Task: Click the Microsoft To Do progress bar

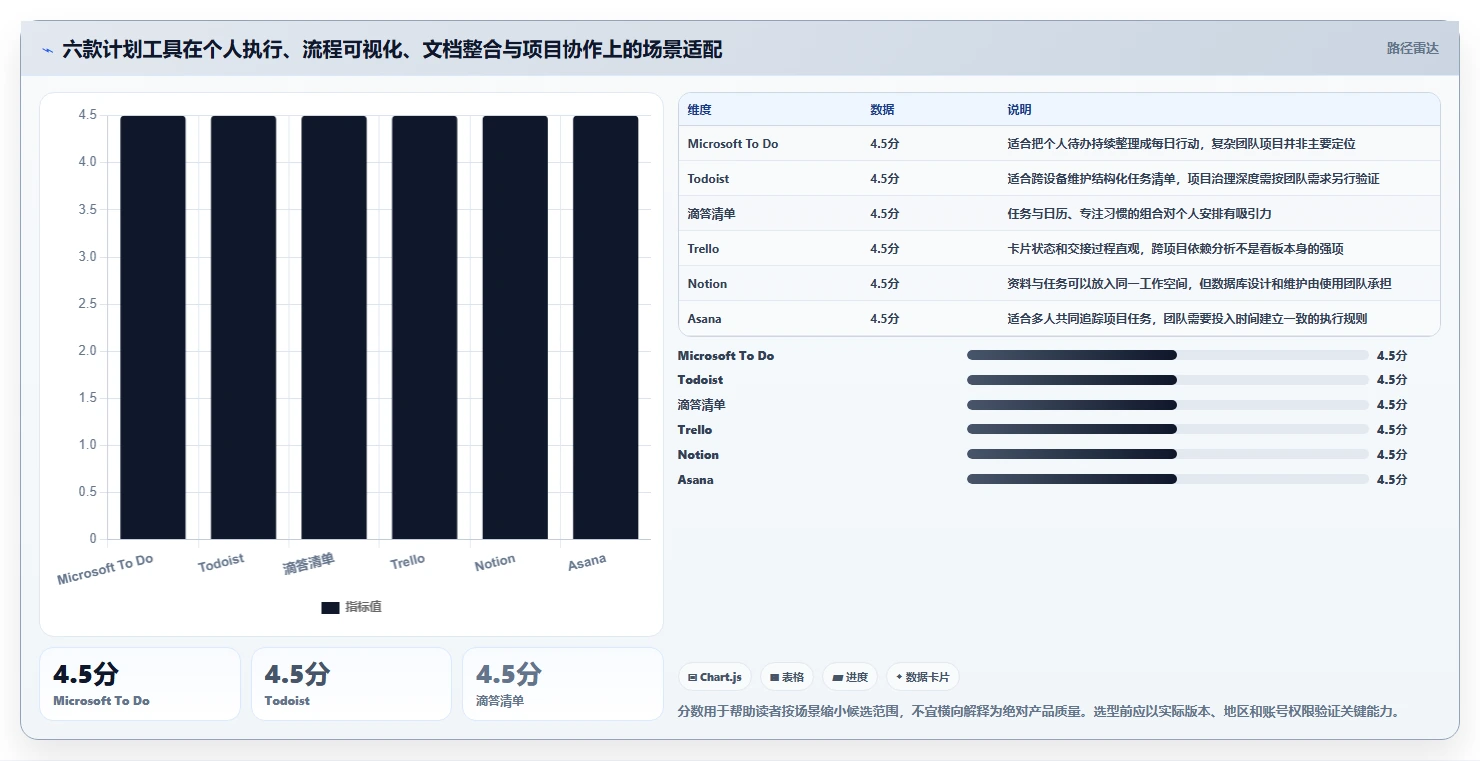Action: [x=1167, y=355]
